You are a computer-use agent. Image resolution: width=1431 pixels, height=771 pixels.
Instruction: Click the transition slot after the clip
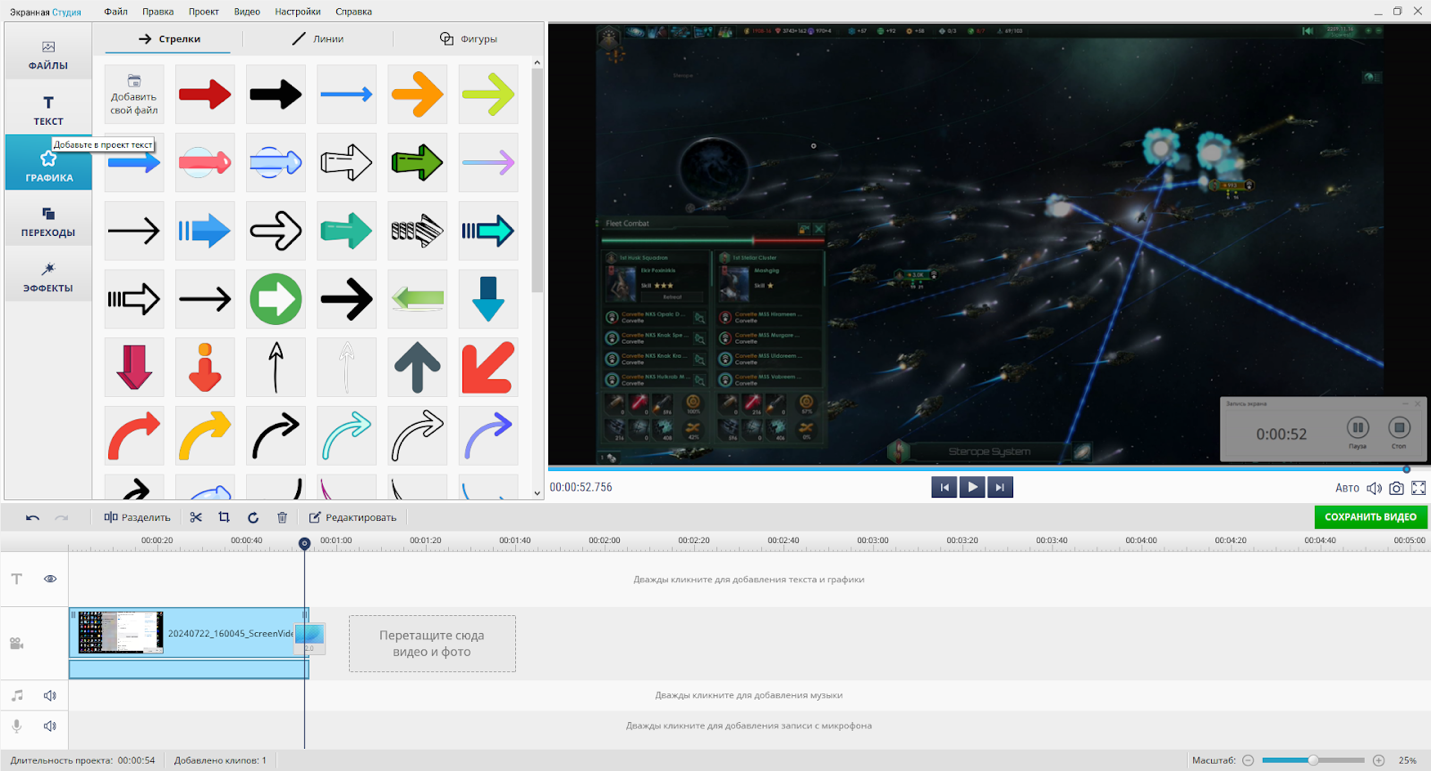[310, 637]
